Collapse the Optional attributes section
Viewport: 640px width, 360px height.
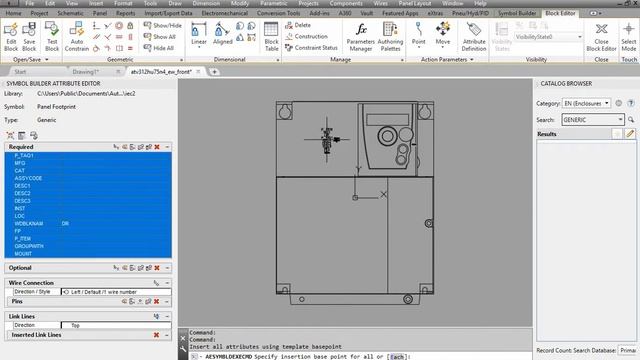(x=167, y=268)
